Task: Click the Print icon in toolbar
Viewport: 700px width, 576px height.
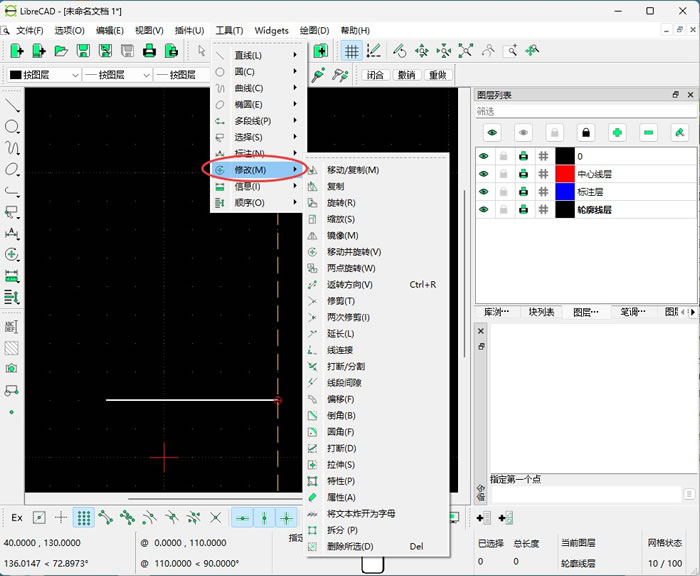Action: [149, 51]
